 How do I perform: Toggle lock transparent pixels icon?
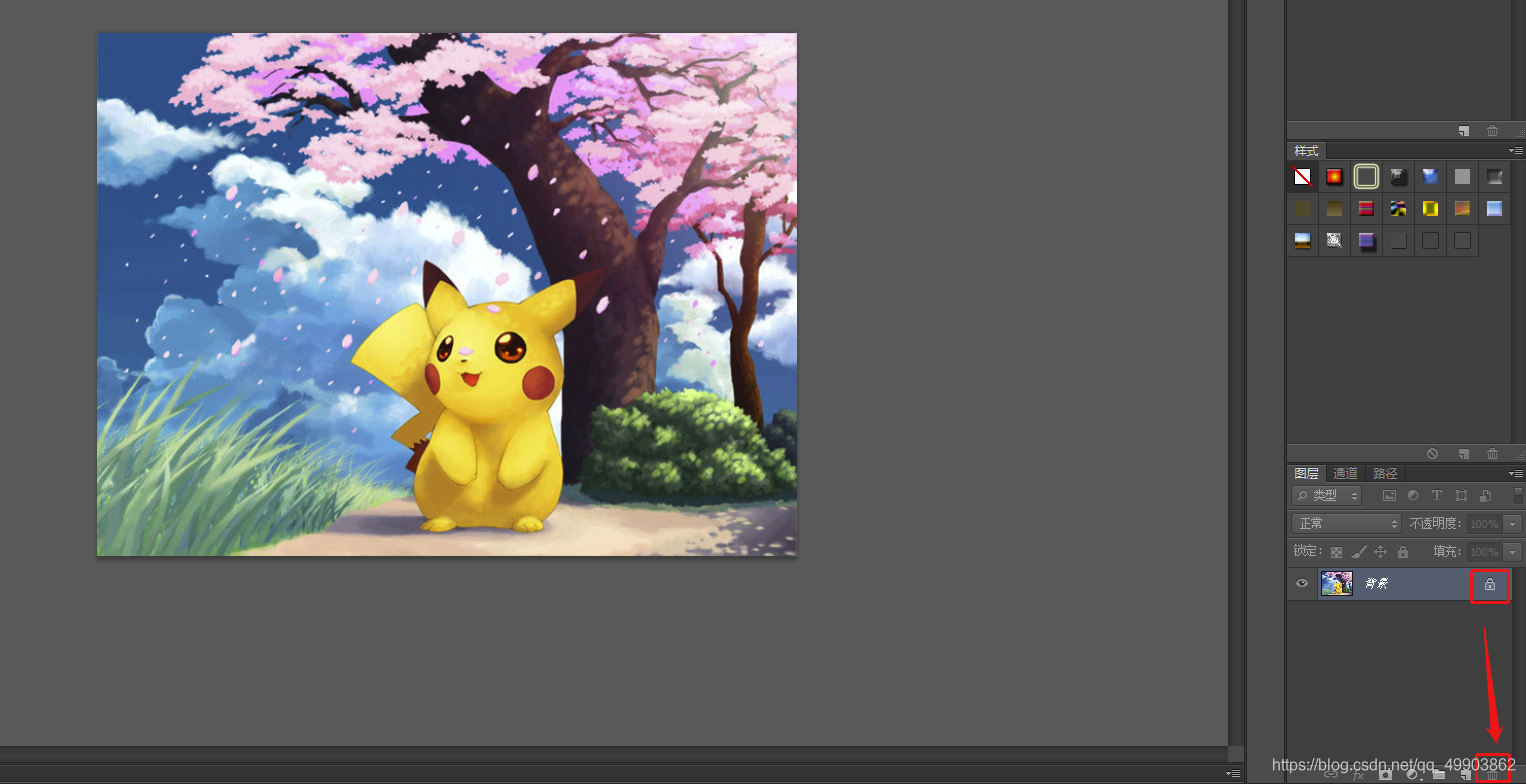pyautogui.click(x=1336, y=551)
